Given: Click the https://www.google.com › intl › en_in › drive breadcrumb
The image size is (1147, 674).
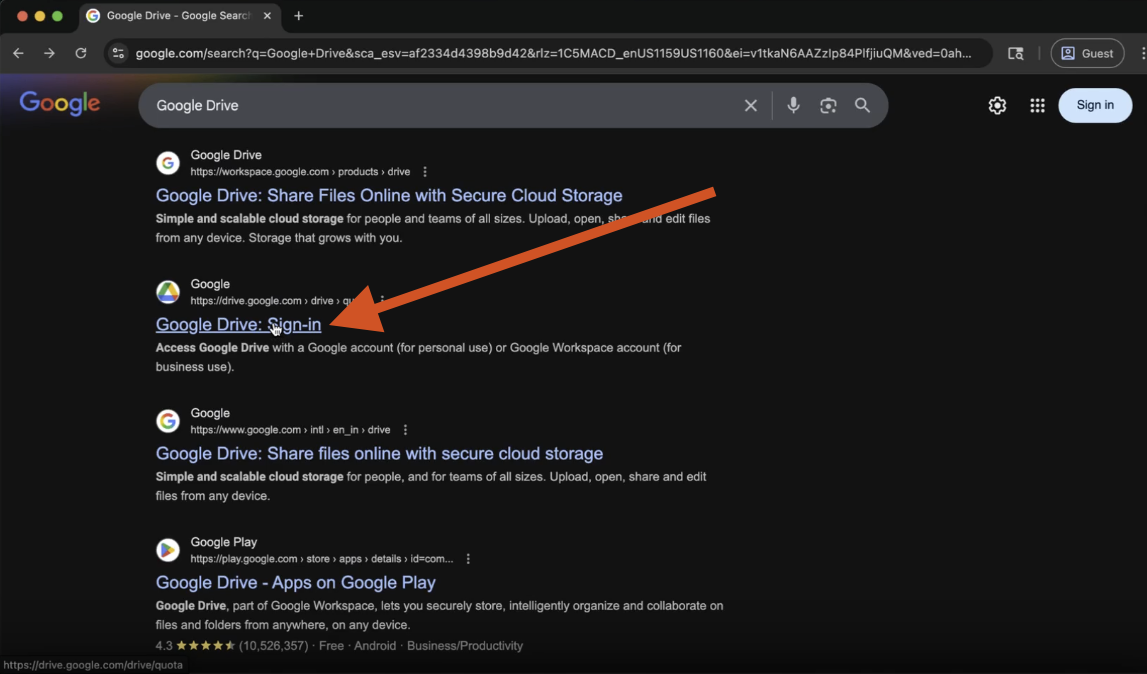Looking at the screenshot, I should (x=290, y=430).
